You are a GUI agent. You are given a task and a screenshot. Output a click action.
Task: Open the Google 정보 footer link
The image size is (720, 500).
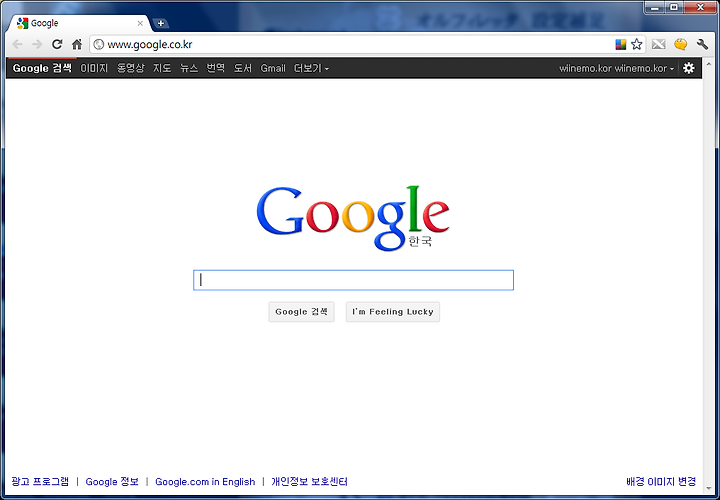tap(112, 481)
